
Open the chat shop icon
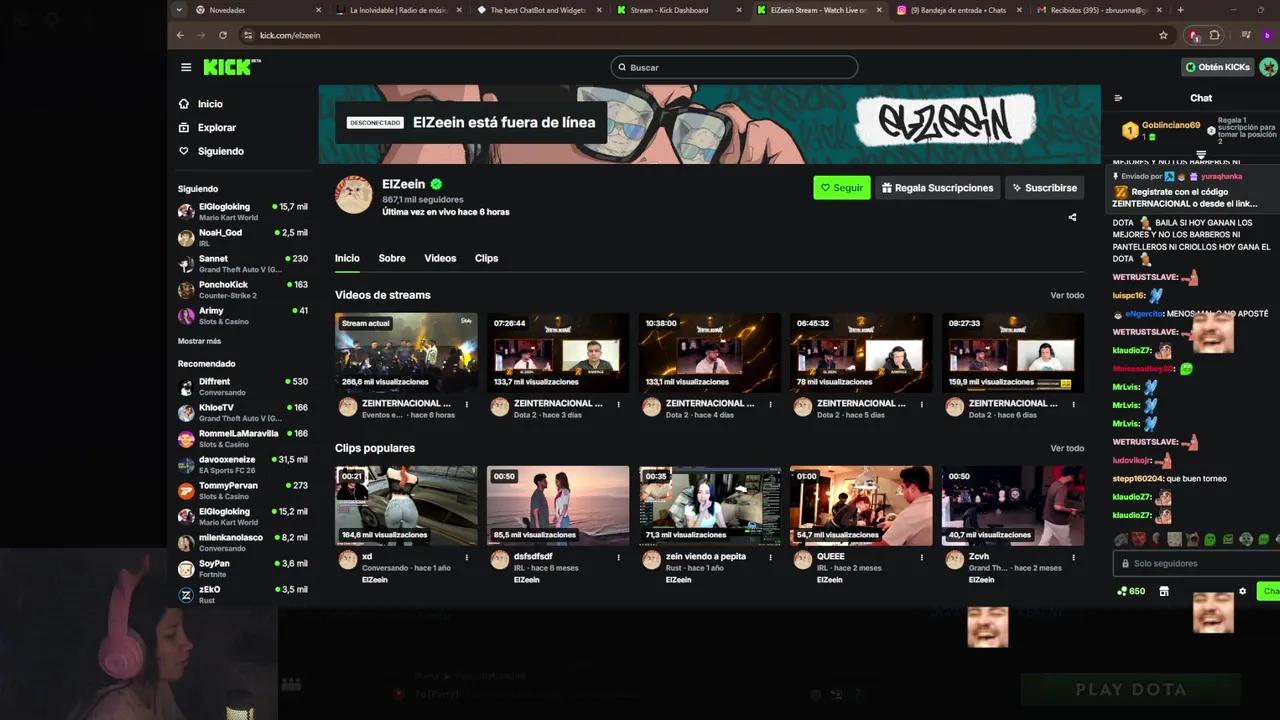point(1164,591)
